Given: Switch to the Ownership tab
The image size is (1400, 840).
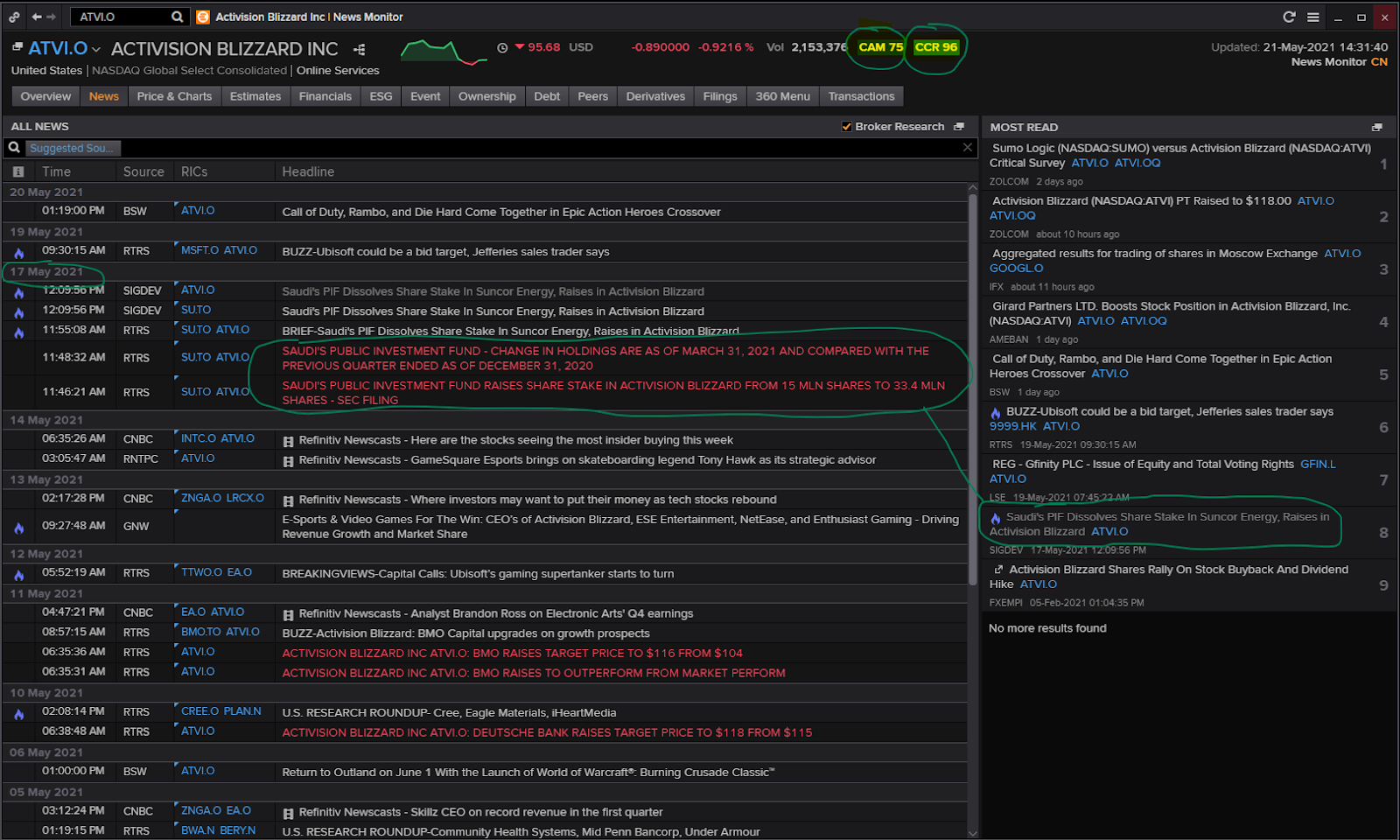Looking at the screenshot, I should [x=487, y=96].
